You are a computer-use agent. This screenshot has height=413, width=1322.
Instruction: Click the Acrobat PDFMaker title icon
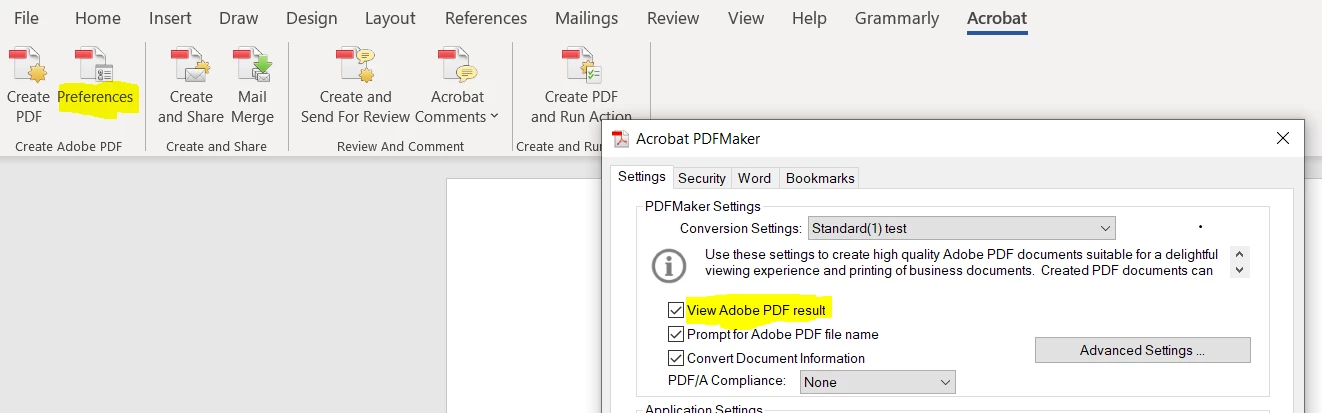pyautogui.click(x=620, y=139)
